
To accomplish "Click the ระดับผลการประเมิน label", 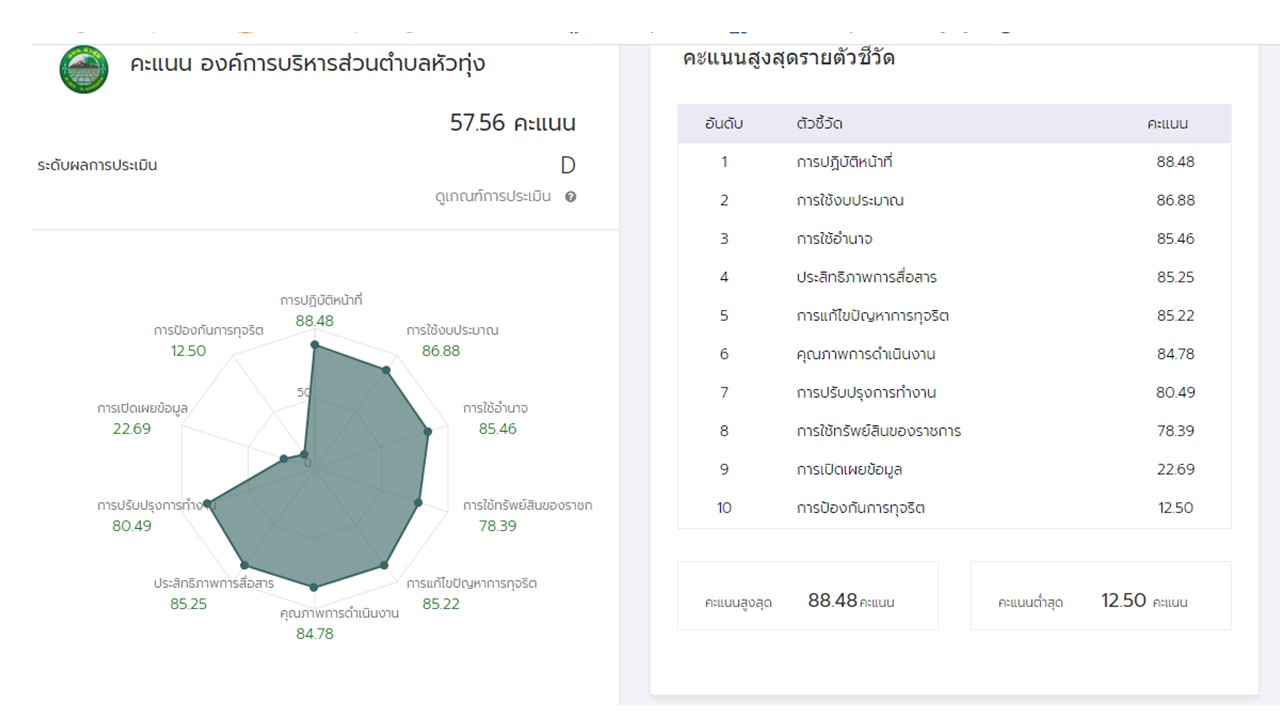I will pos(97,166).
